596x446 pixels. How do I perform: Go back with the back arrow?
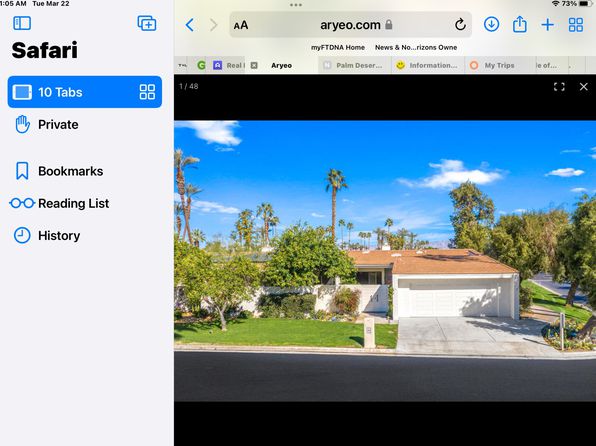190,25
